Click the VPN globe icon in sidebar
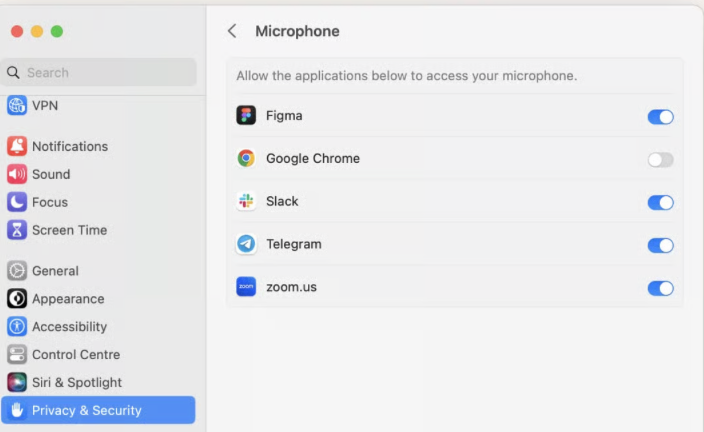 pos(17,106)
